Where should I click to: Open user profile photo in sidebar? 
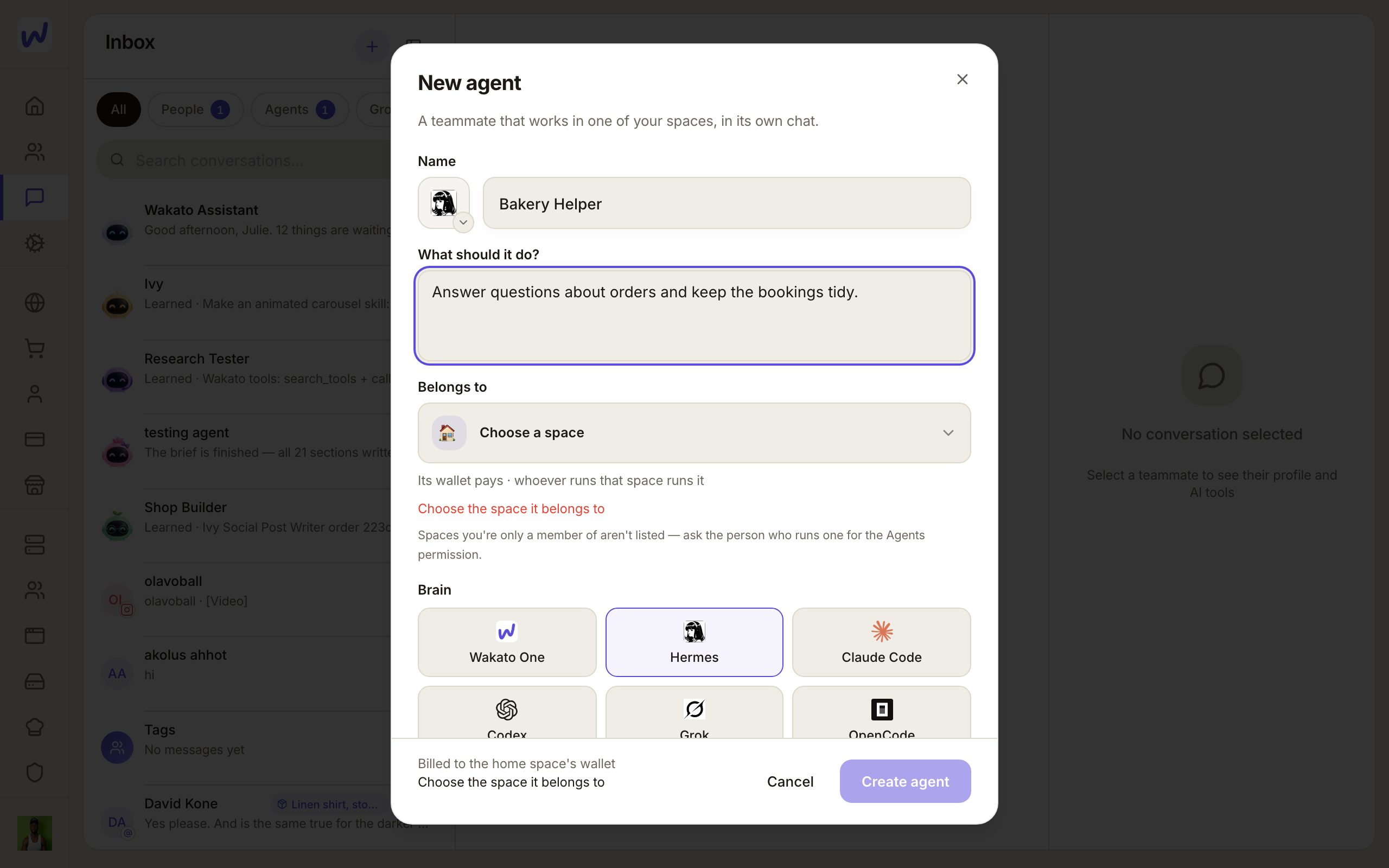tap(34, 833)
